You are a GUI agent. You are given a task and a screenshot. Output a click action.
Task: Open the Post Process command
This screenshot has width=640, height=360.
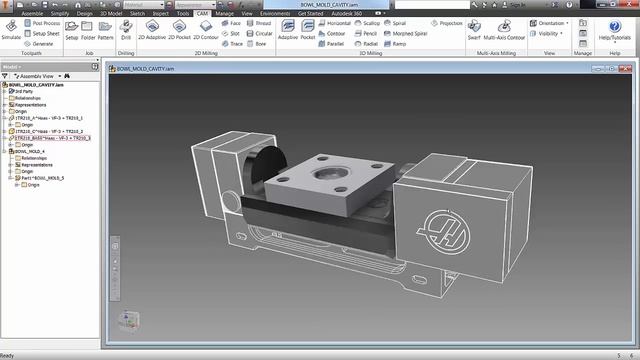pos(42,23)
